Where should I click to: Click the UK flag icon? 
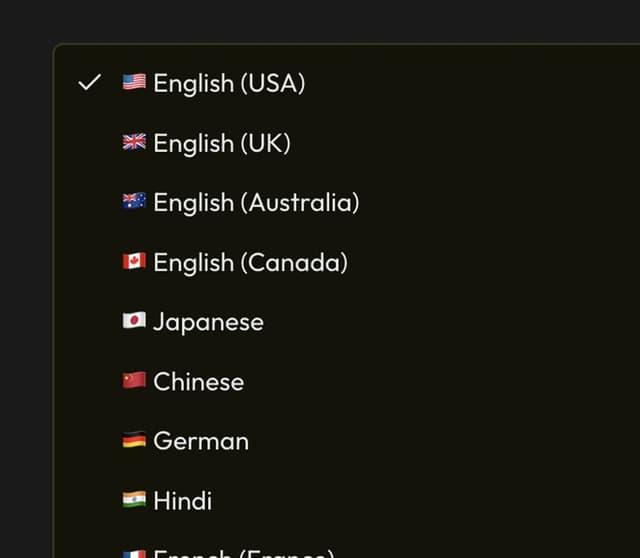click(x=134, y=142)
